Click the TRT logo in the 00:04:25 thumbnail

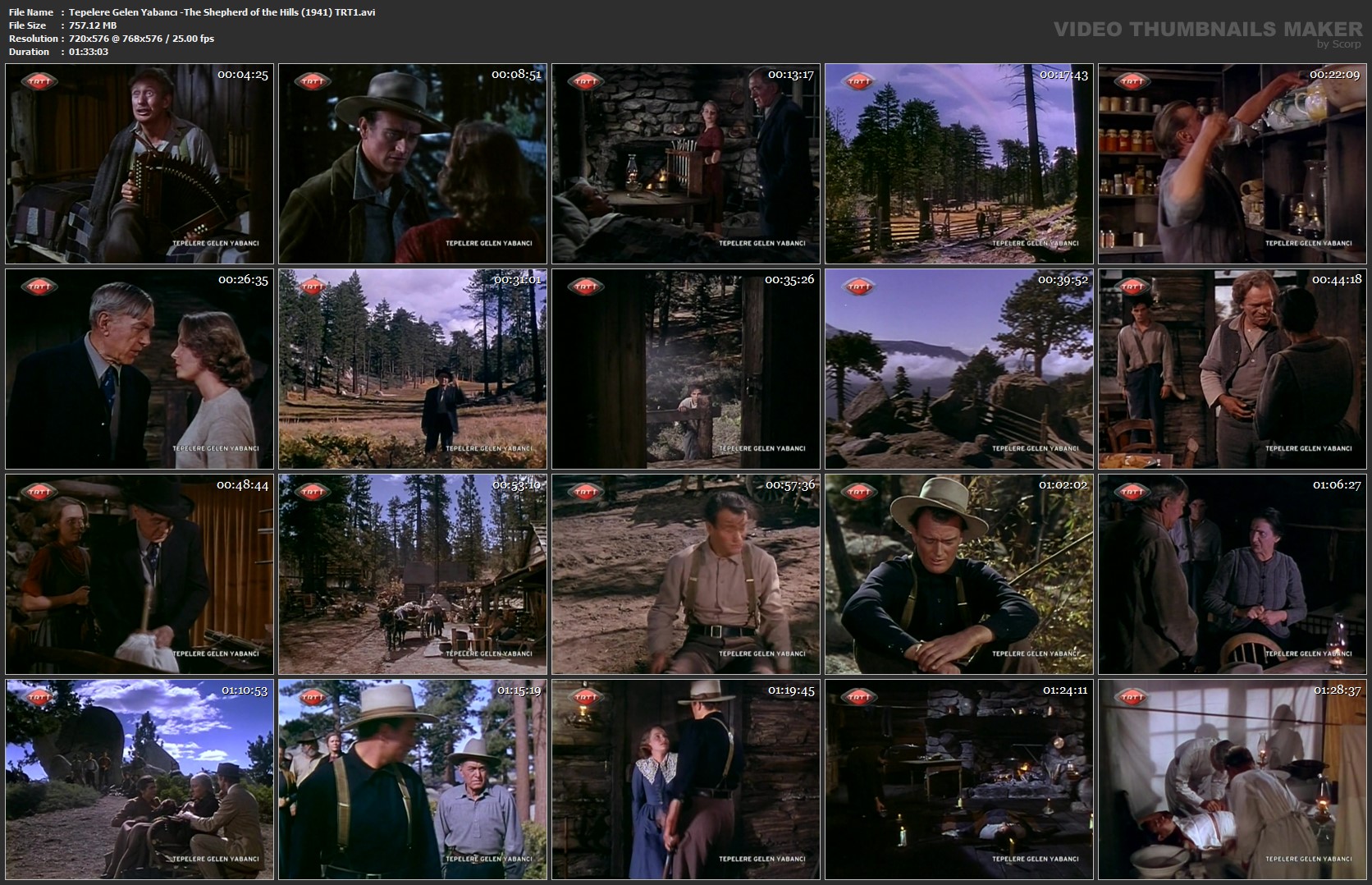[x=39, y=81]
